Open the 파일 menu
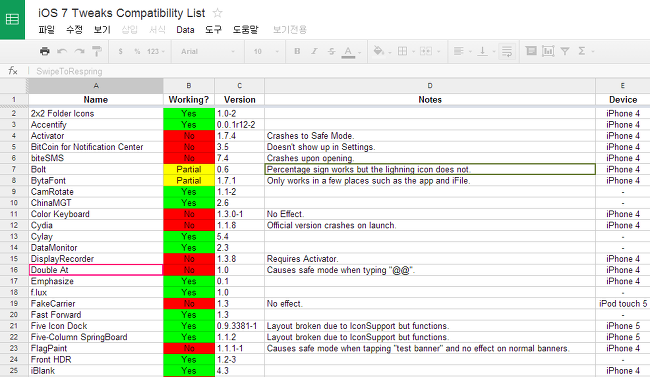 point(46,30)
